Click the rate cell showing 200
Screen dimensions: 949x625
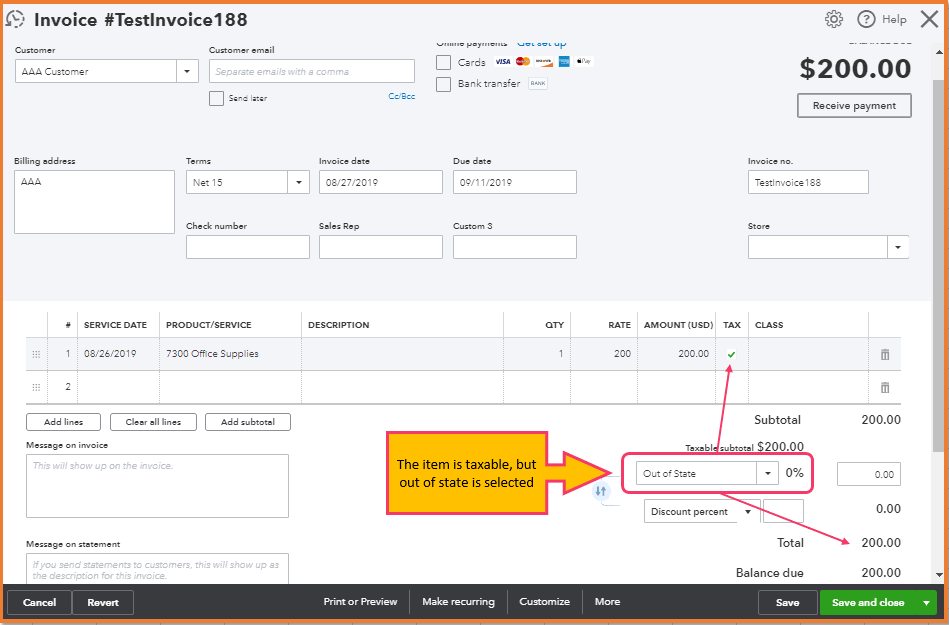[602, 354]
